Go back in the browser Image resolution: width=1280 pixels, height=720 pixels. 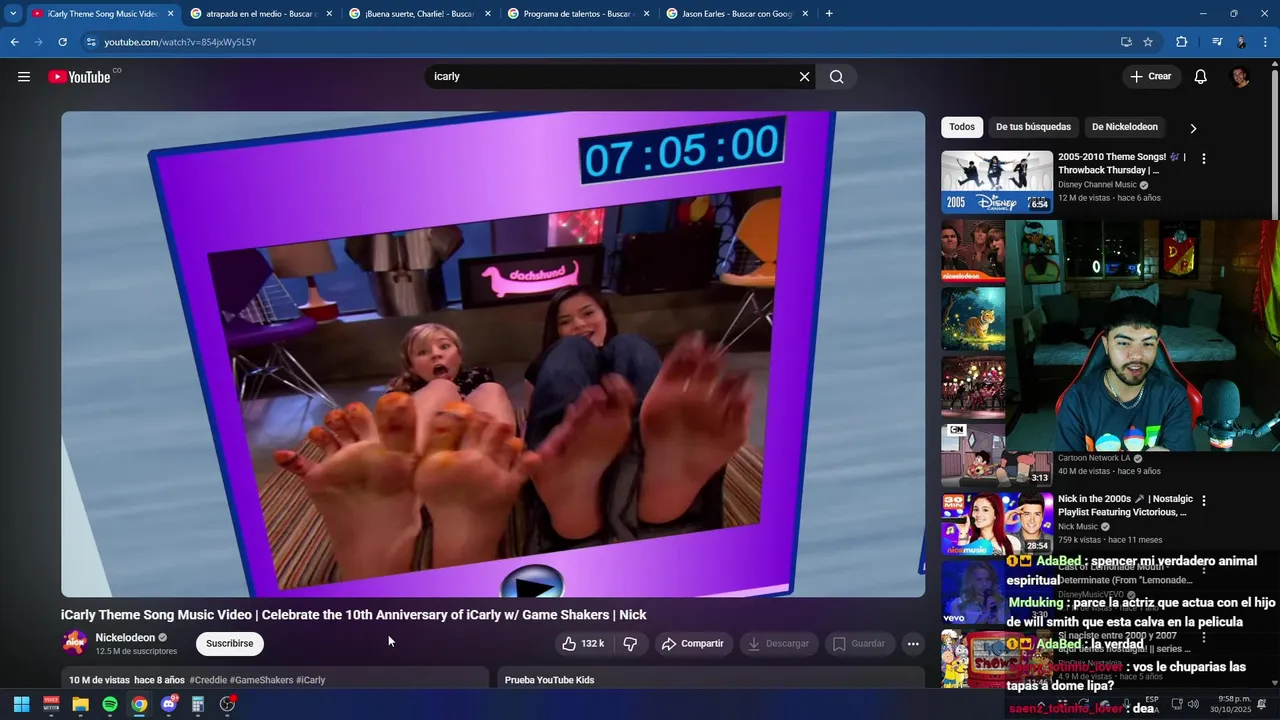(14, 42)
